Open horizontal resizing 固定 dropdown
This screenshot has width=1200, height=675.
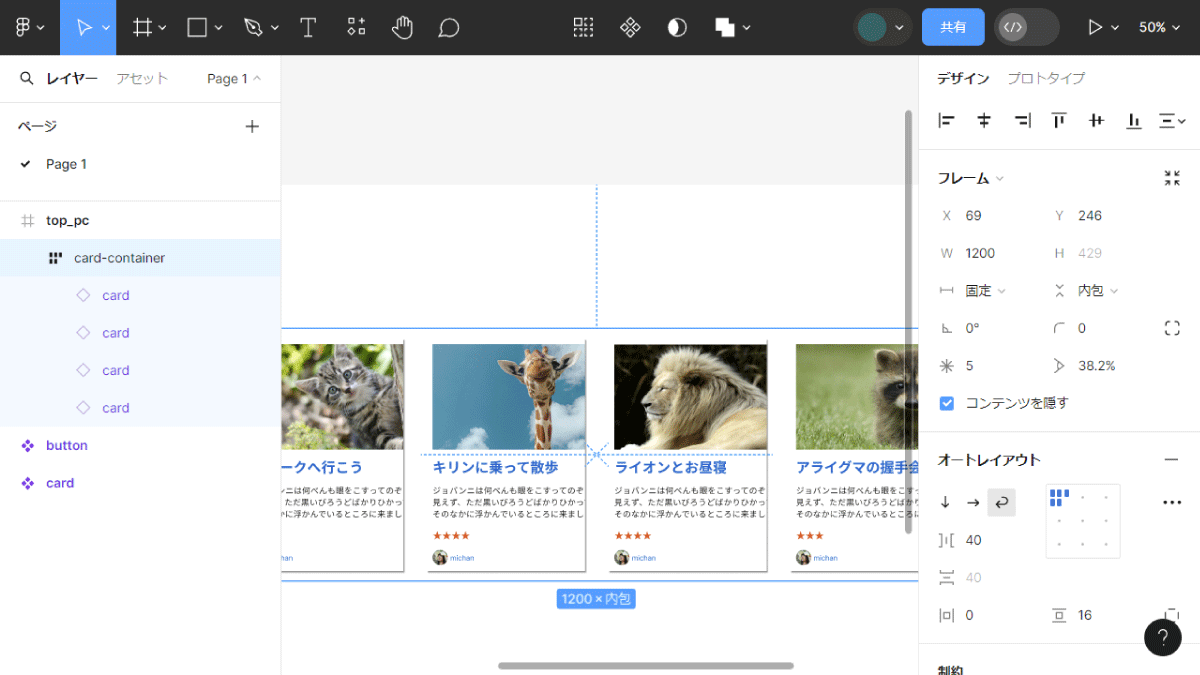[x=985, y=291]
